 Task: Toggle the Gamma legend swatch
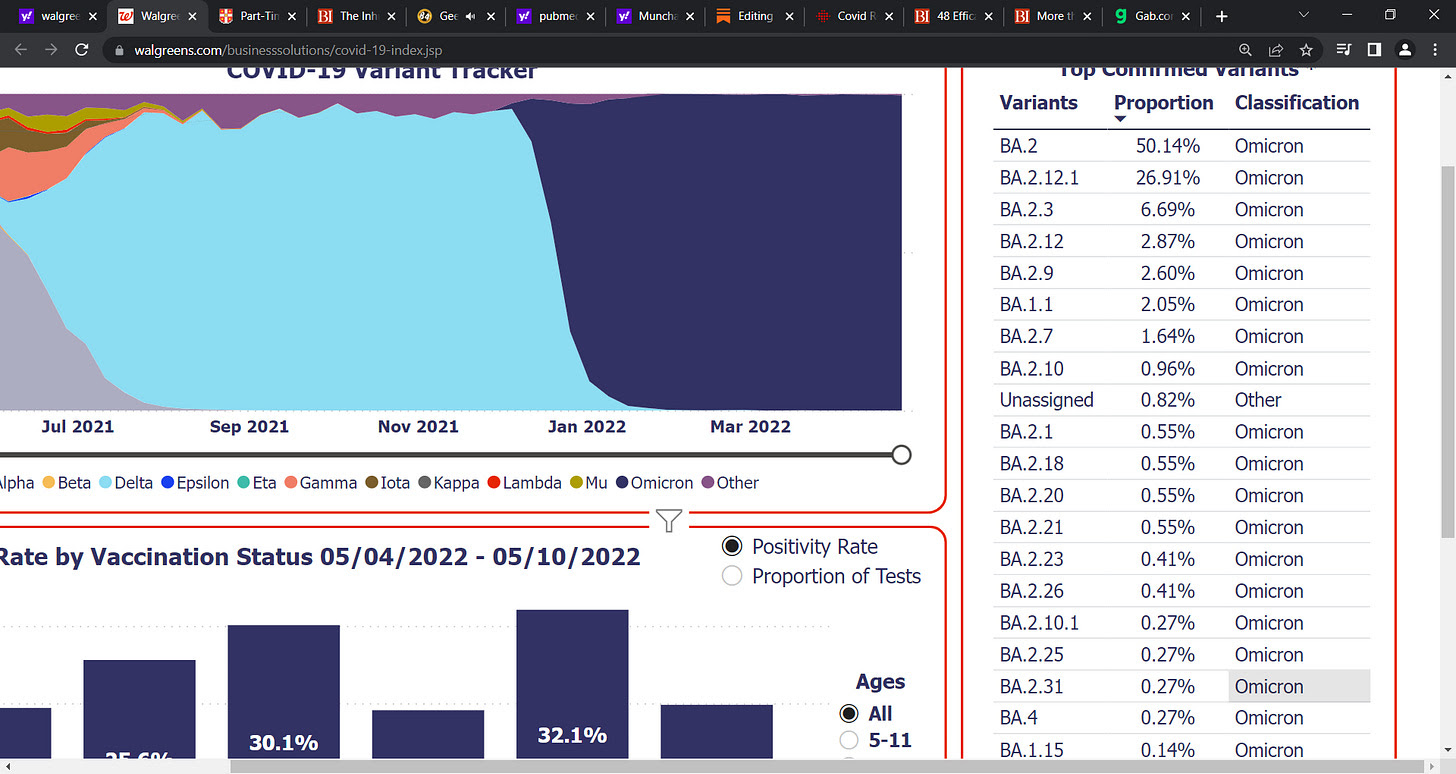(x=291, y=483)
